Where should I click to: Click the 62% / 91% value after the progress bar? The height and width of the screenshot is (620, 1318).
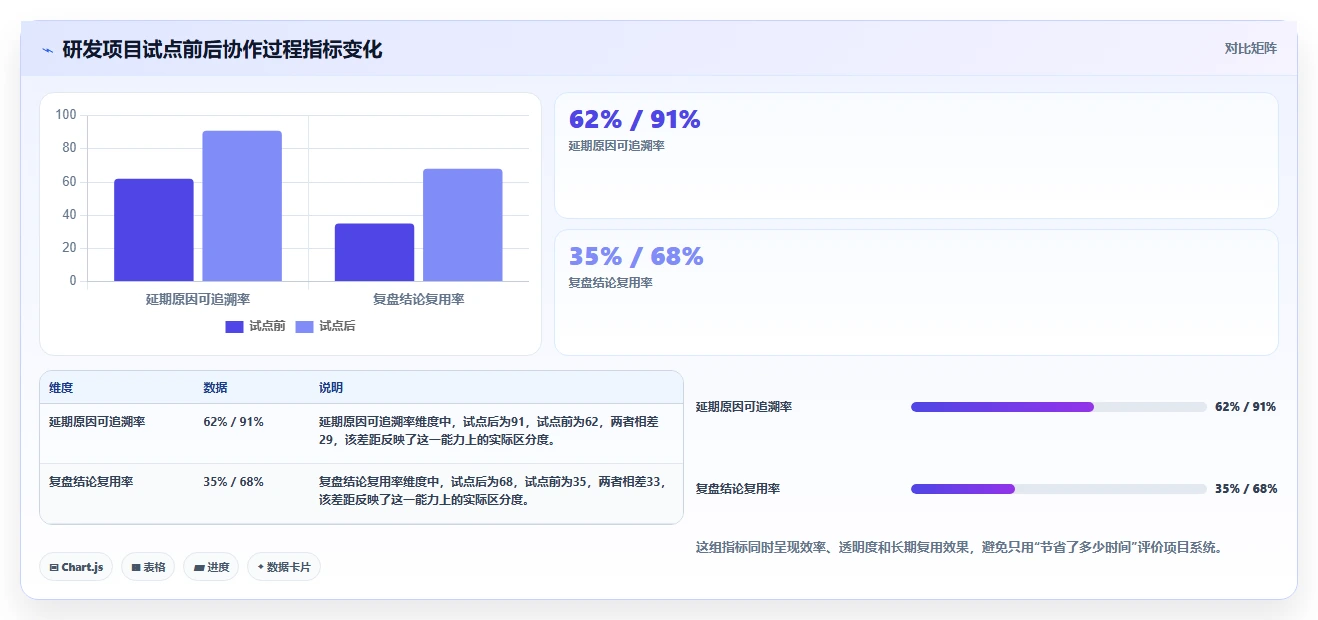point(1245,407)
